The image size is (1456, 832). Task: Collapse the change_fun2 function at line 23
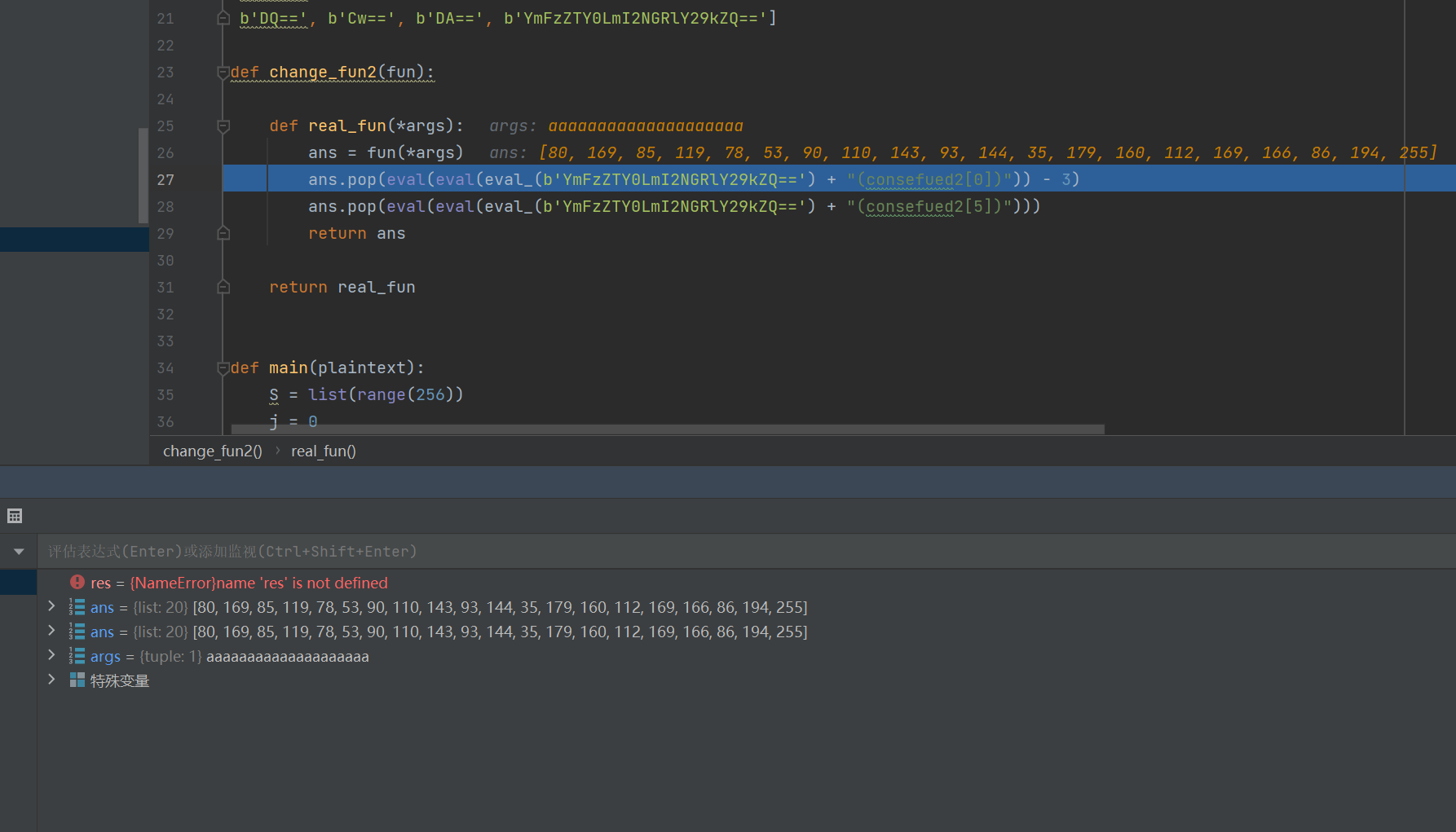(223, 73)
